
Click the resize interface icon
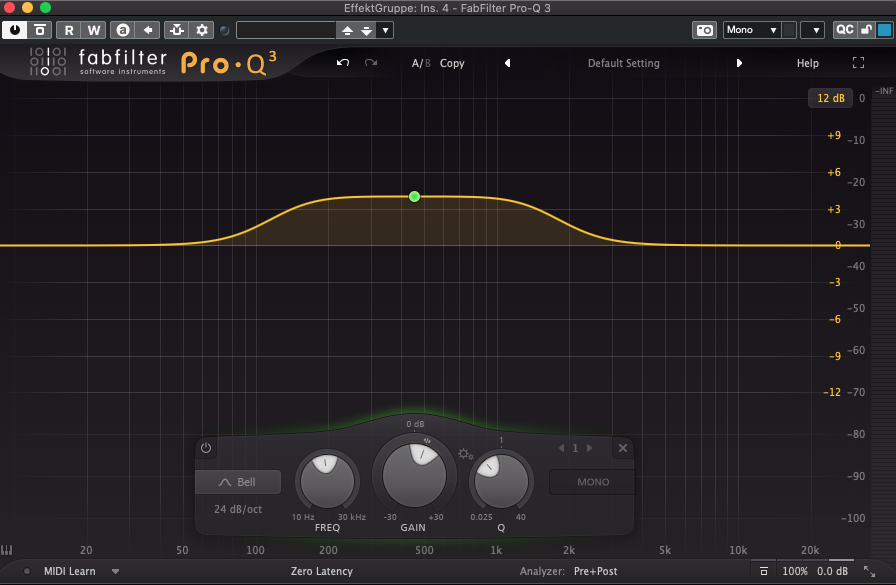point(870,571)
